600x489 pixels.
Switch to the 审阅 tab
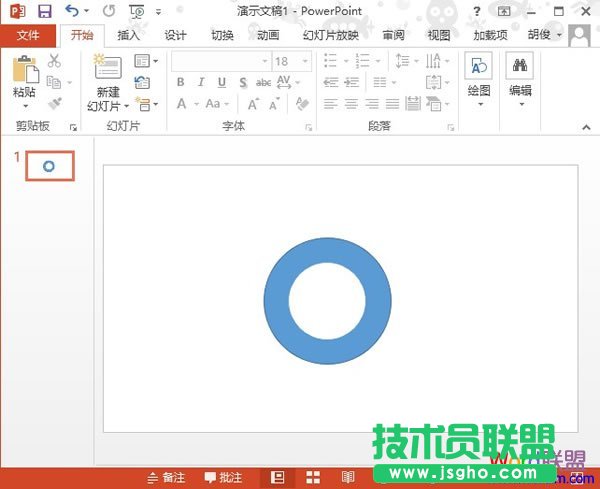tap(393, 36)
